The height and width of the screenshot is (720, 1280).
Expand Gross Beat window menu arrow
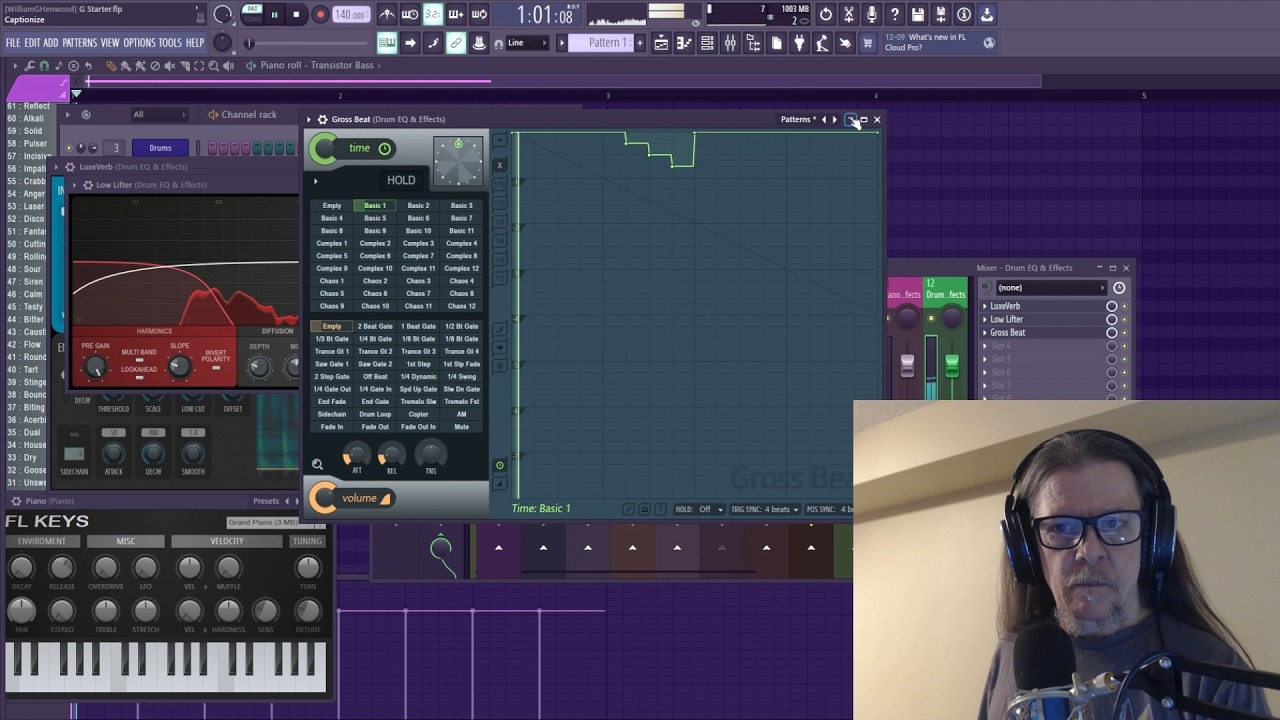click(309, 119)
